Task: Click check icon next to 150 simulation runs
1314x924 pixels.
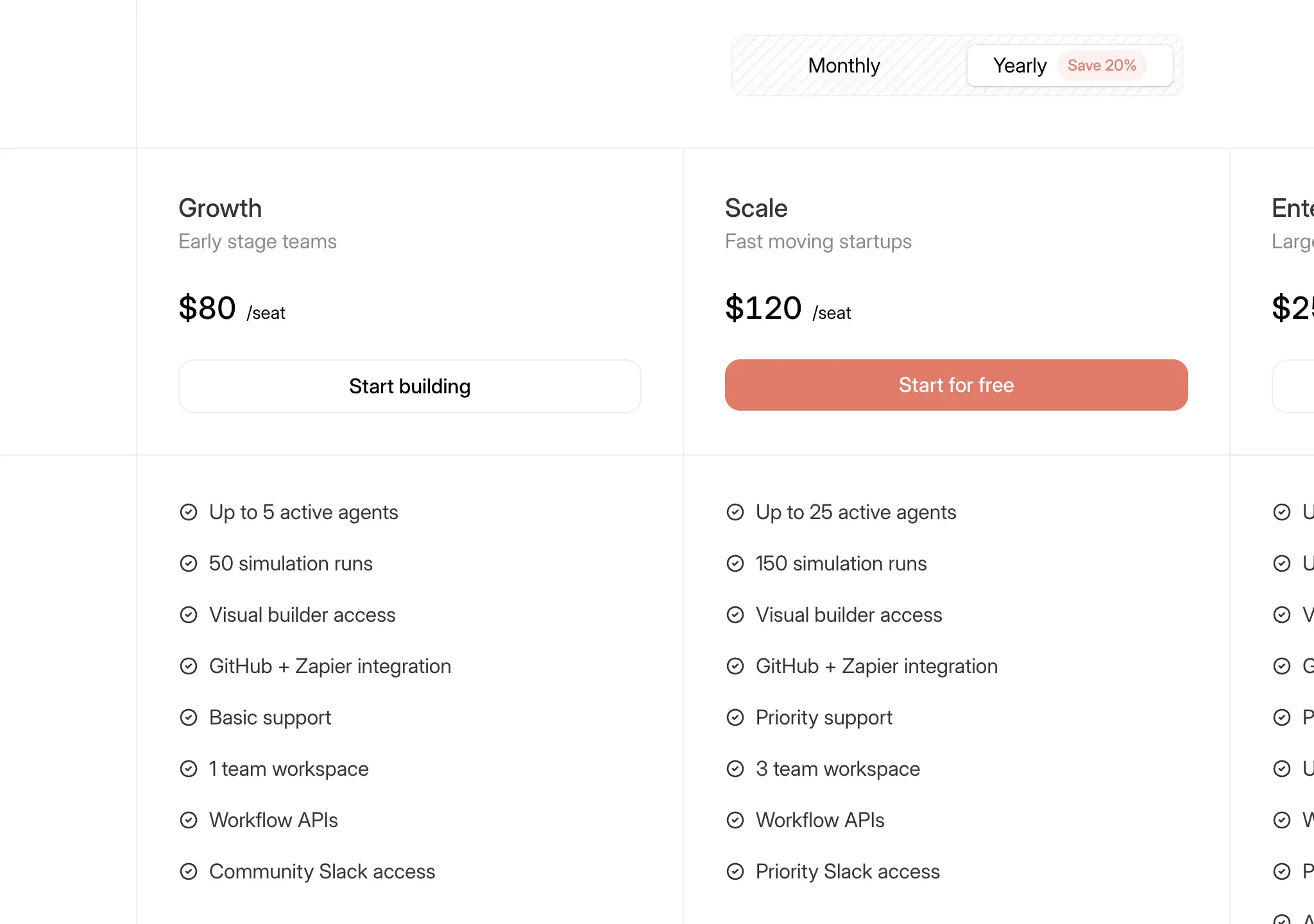Action: pos(735,563)
